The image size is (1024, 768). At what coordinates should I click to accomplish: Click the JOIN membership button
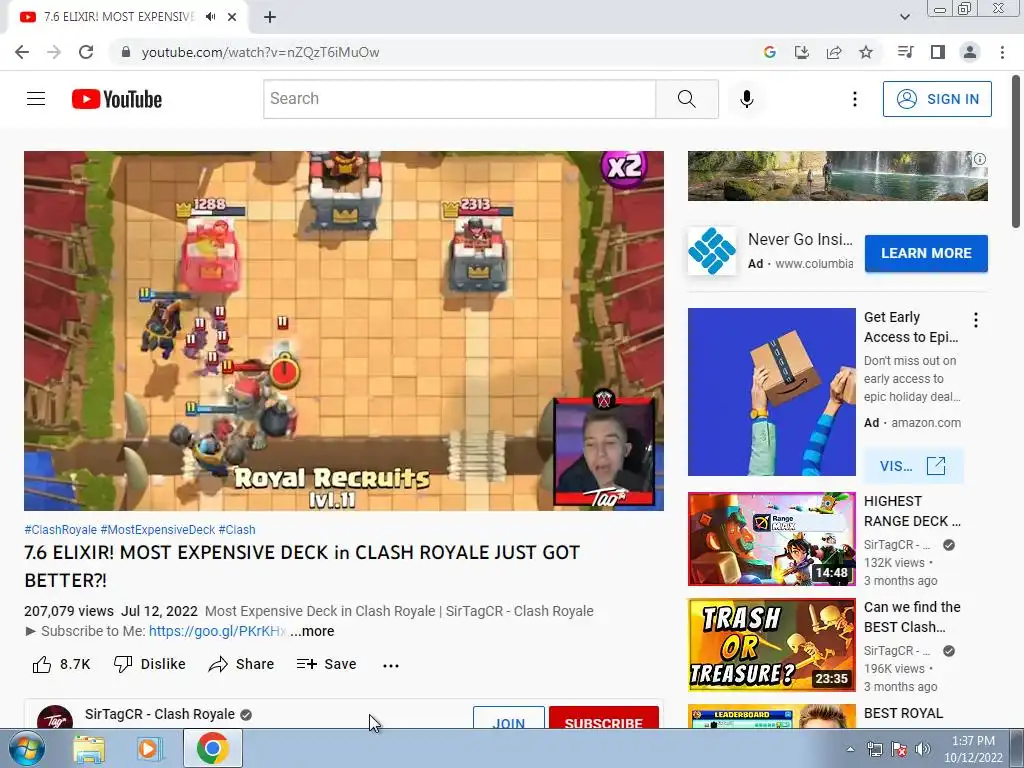point(509,718)
